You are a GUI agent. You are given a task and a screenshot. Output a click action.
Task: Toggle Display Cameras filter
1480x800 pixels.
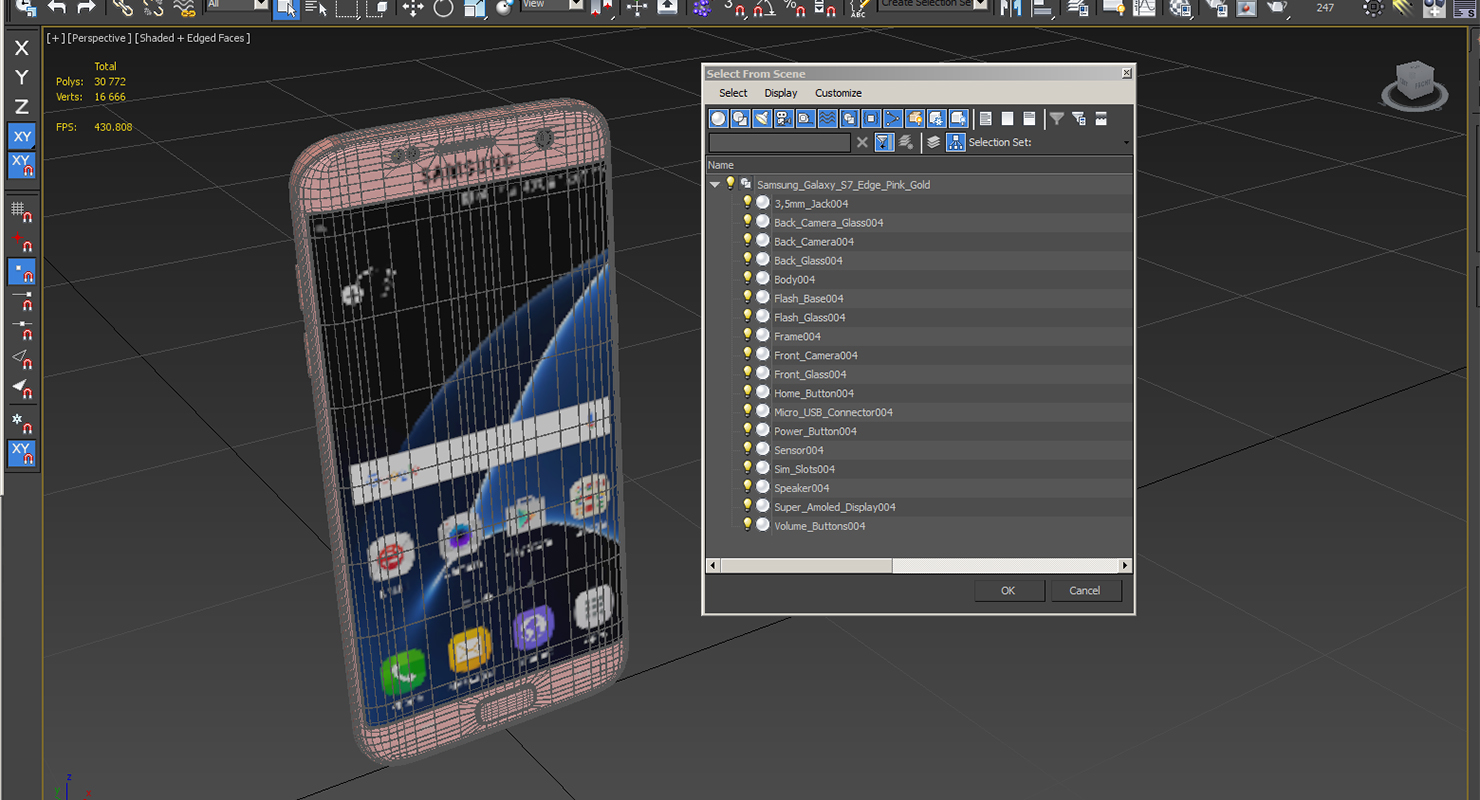tap(784, 119)
